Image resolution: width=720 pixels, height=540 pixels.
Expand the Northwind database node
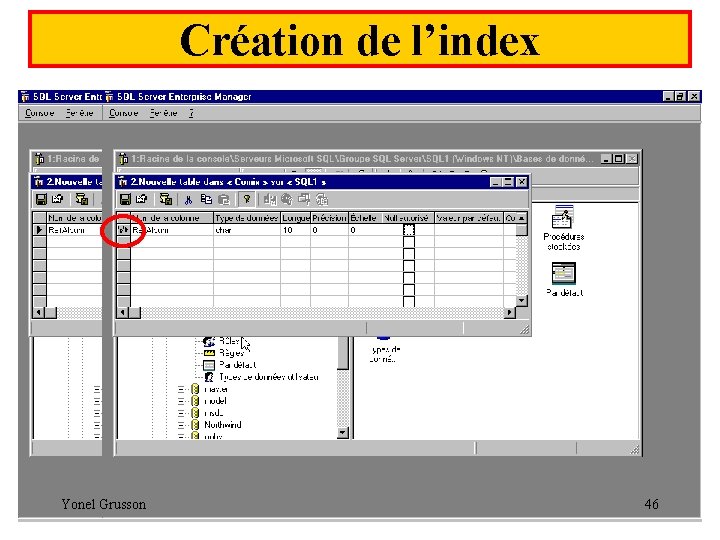point(181,425)
